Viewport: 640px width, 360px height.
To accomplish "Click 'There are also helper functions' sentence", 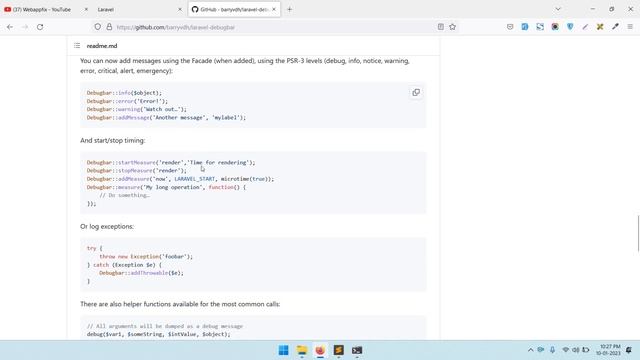I will click(x=180, y=304).
